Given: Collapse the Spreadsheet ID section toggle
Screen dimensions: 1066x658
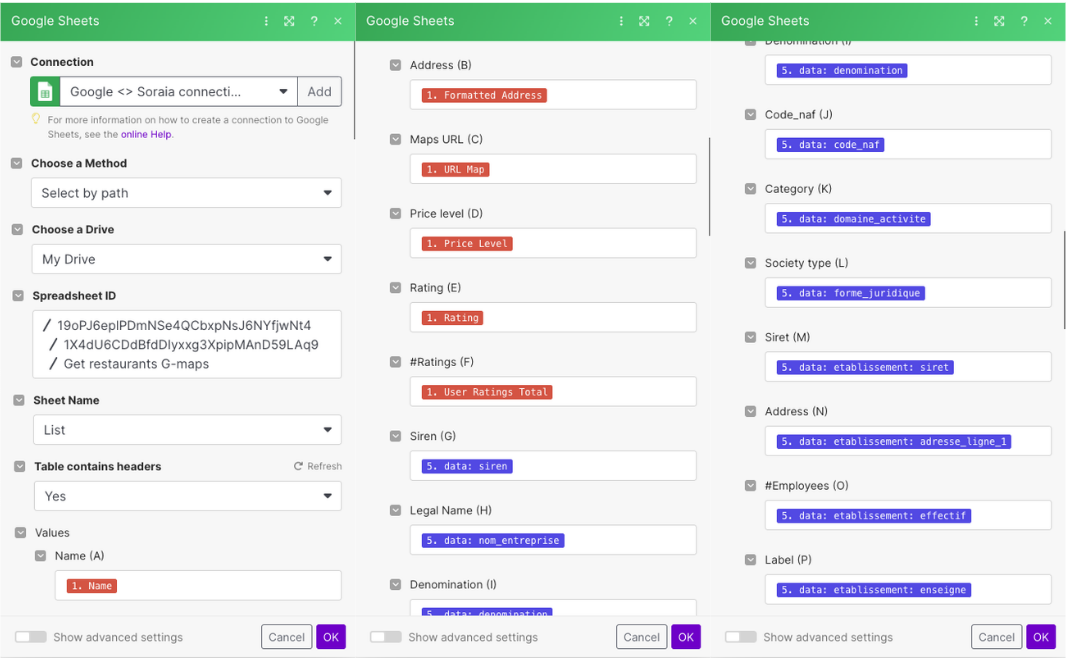Looking at the screenshot, I should point(18,296).
